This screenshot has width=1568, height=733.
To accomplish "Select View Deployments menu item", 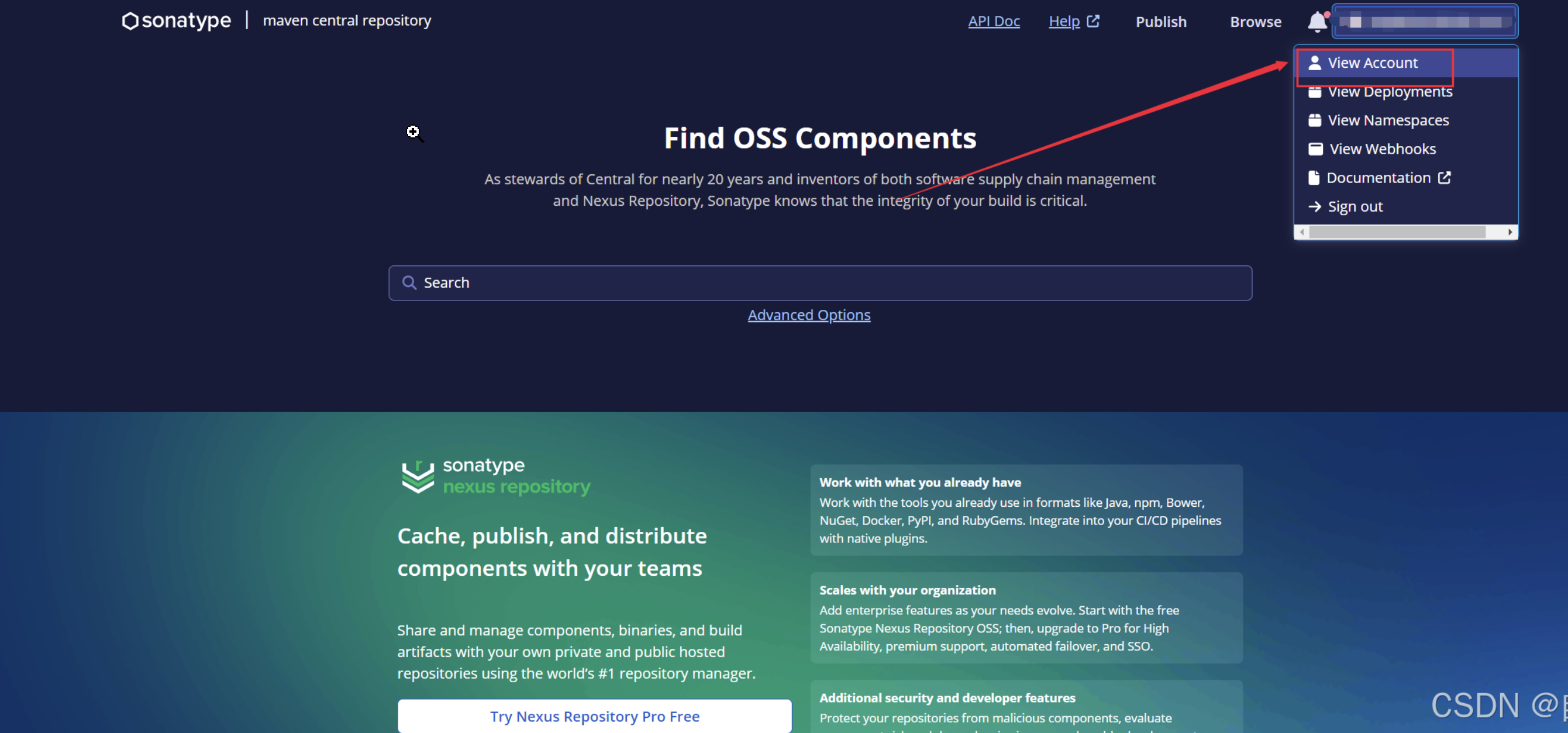I will click(1405, 92).
